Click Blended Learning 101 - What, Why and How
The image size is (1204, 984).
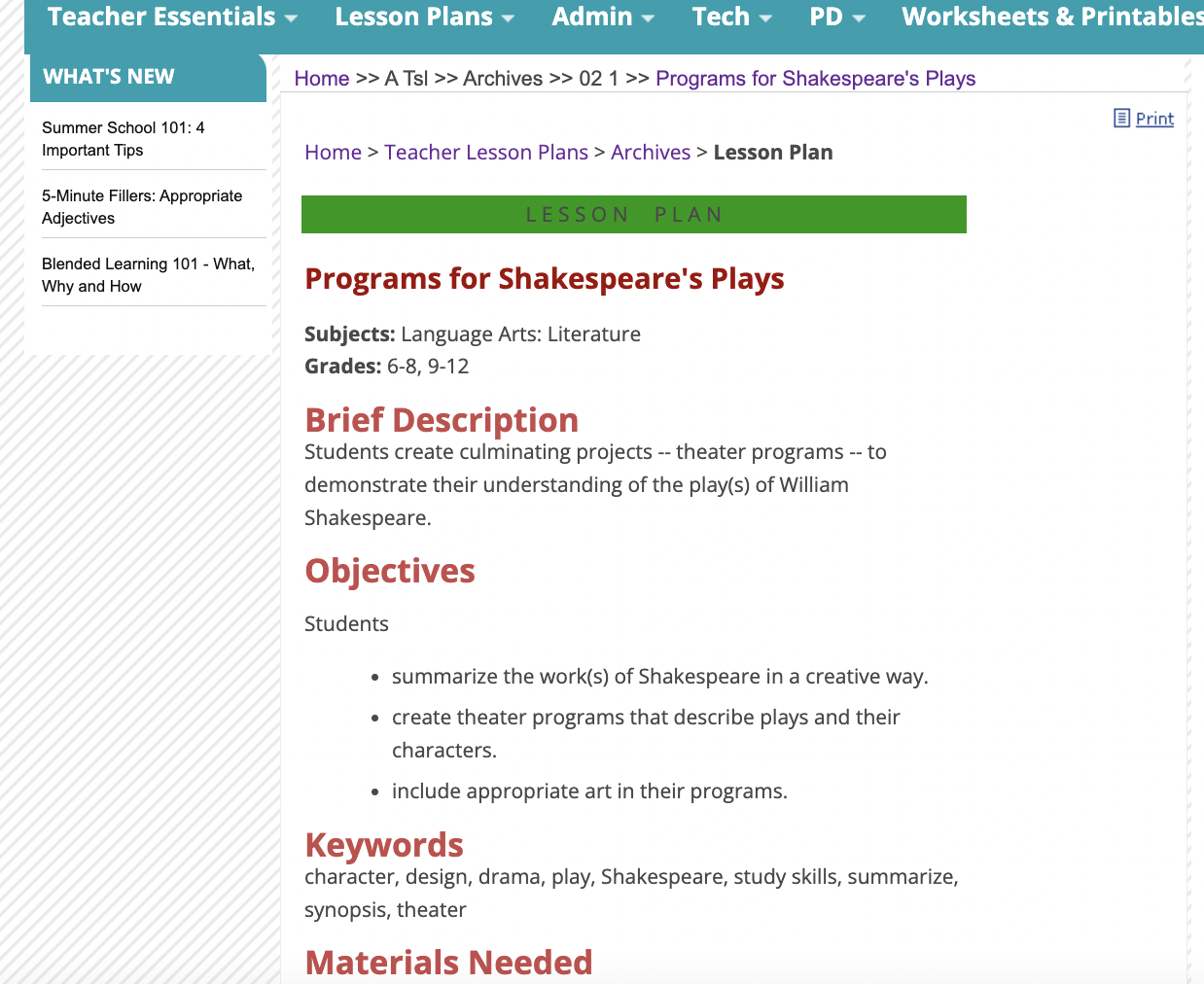pyautogui.click(x=147, y=274)
